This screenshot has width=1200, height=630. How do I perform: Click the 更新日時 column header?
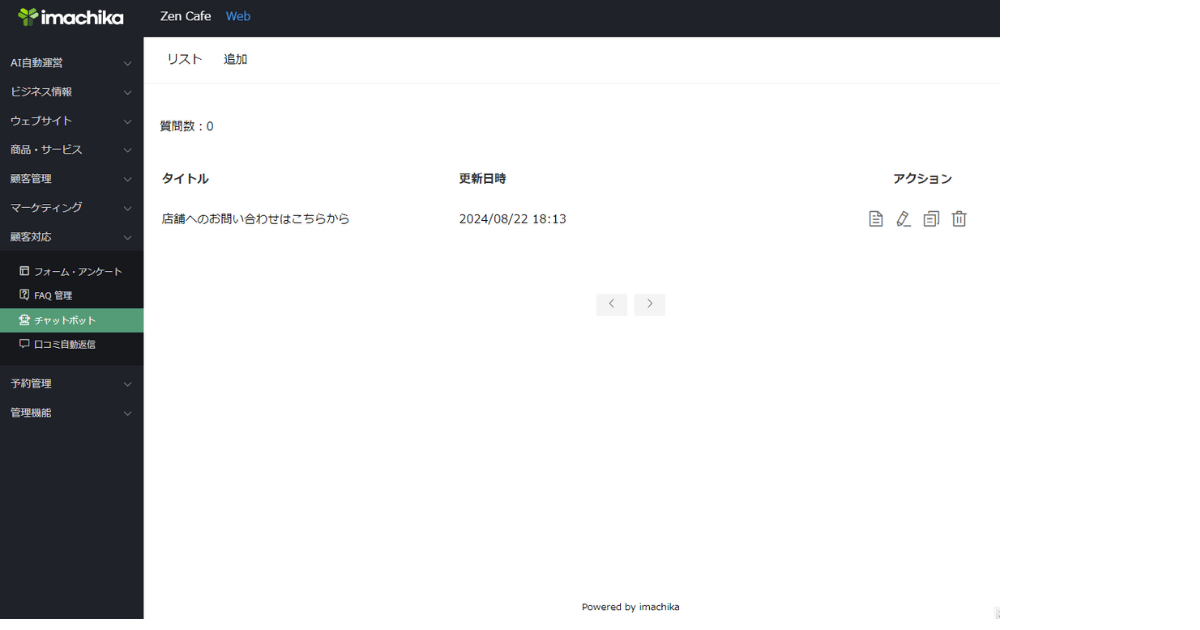coord(482,179)
